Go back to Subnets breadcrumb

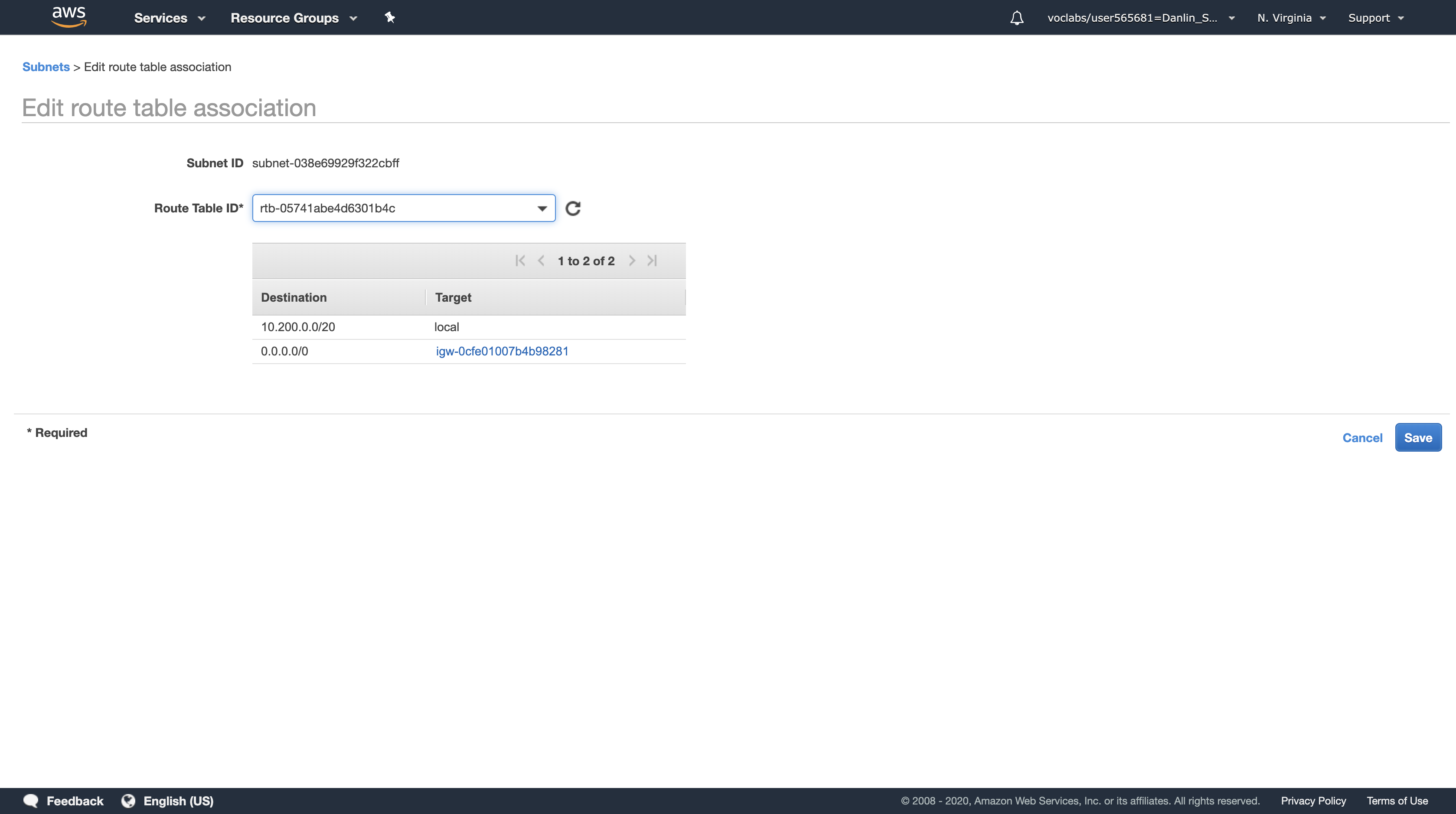[46, 67]
